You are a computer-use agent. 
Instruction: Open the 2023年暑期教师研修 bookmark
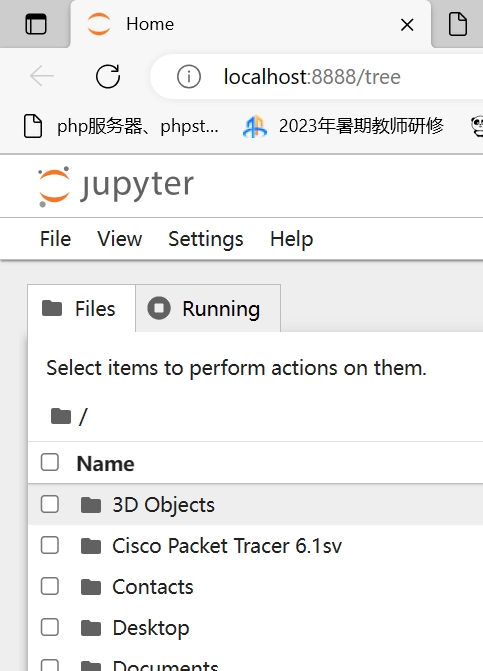(x=344, y=126)
